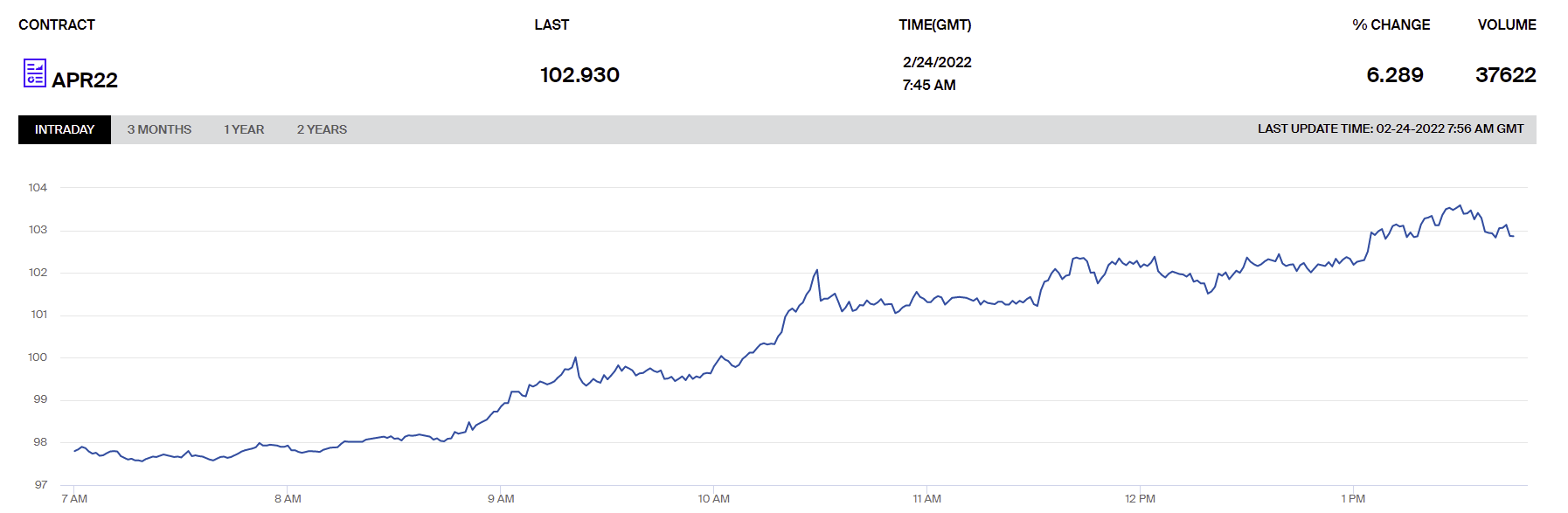The image size is (1568, 513).
Task: Open the APR22 contract details icon
Action: pos(34,73)
